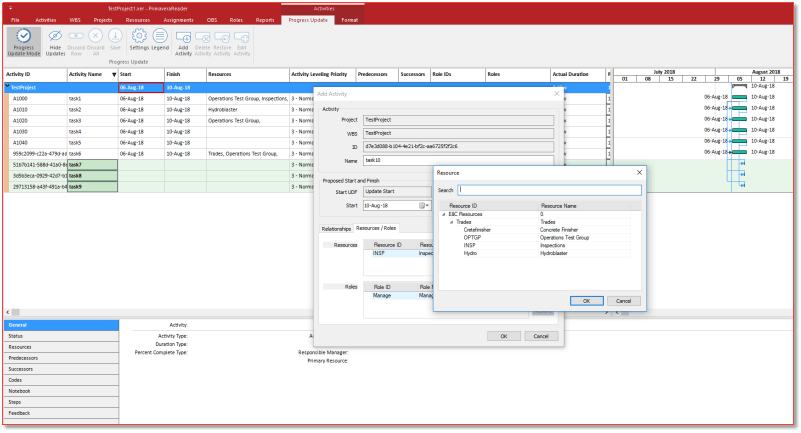Click the Resource dialog Search field
Image resolution: width=801 pixels, height=433 pixels.
(549, 190)
